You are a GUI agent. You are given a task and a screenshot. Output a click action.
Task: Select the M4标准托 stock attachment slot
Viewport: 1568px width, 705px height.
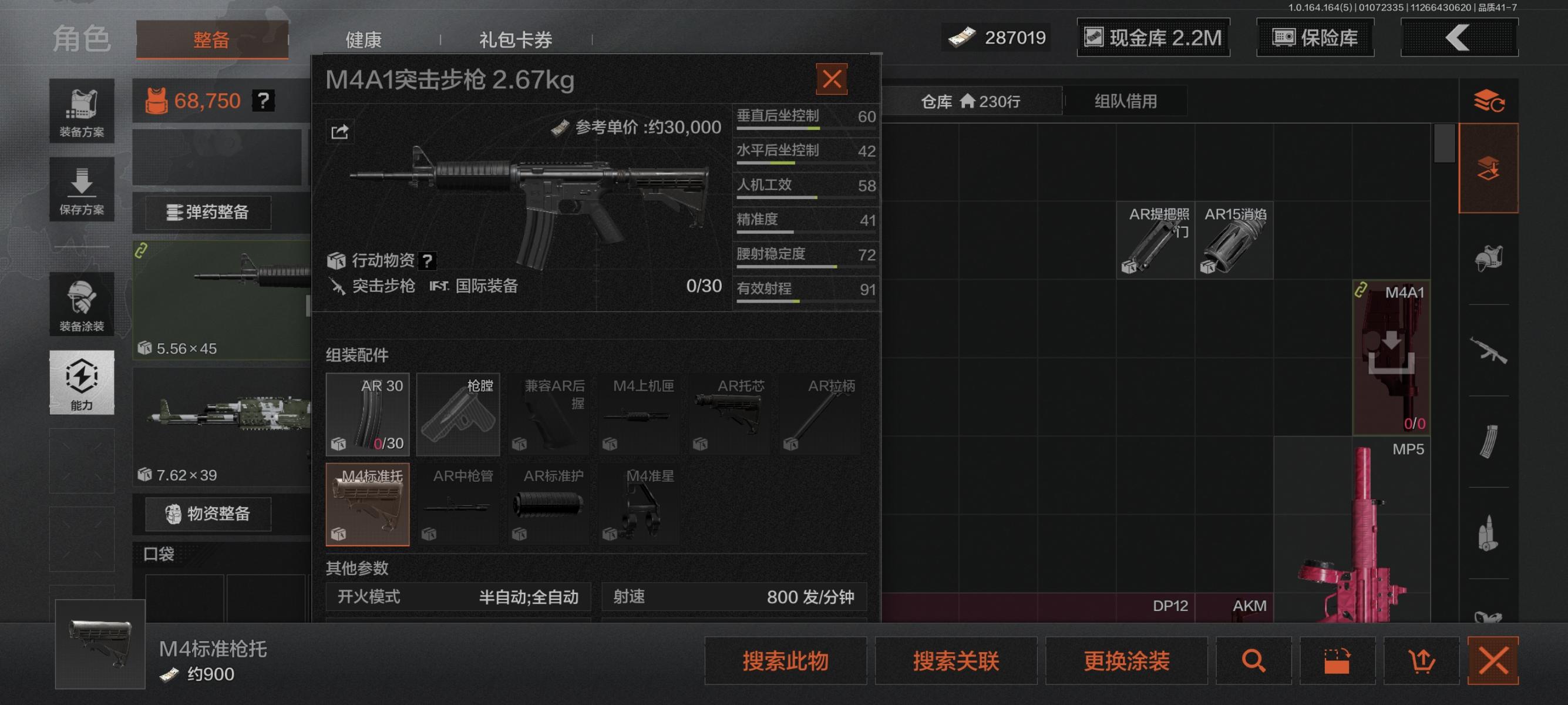368,504
